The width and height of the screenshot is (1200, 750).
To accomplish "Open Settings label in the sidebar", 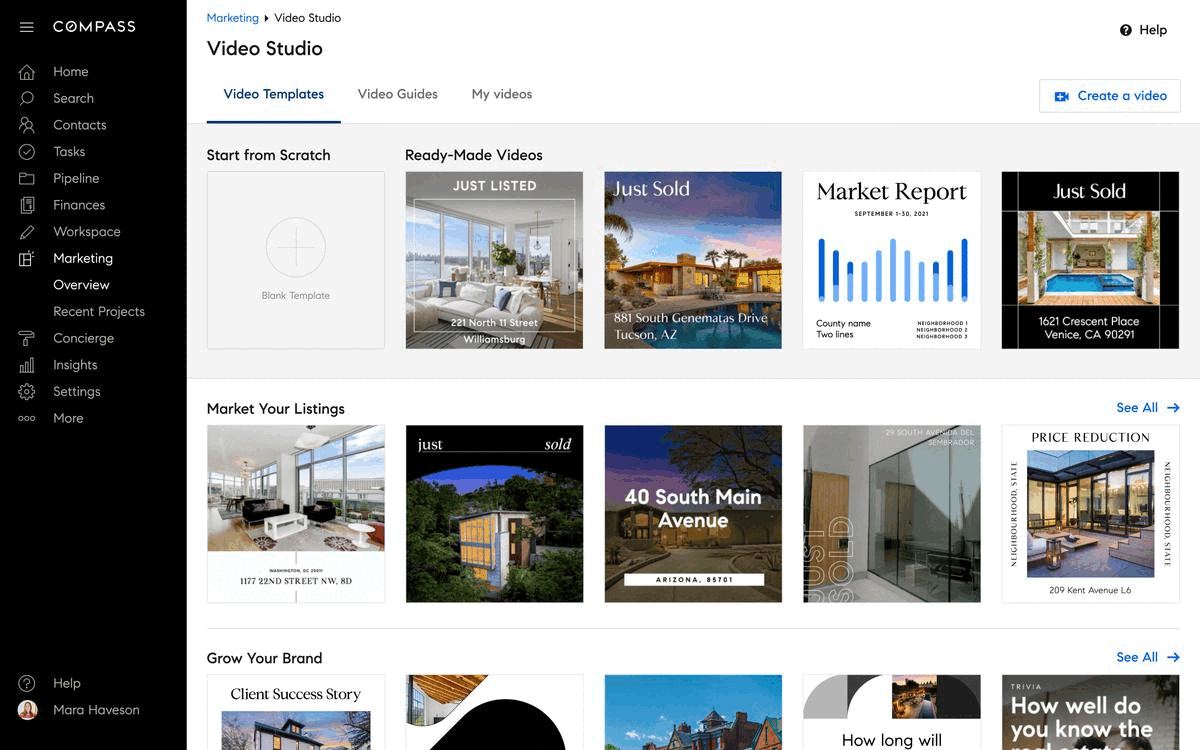I will tap(77, 392).
